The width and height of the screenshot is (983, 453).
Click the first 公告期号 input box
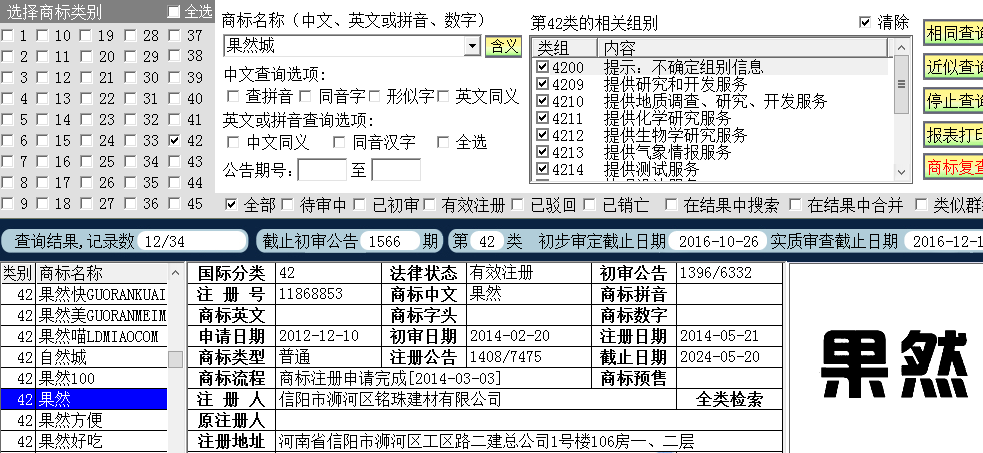point(322,170)
